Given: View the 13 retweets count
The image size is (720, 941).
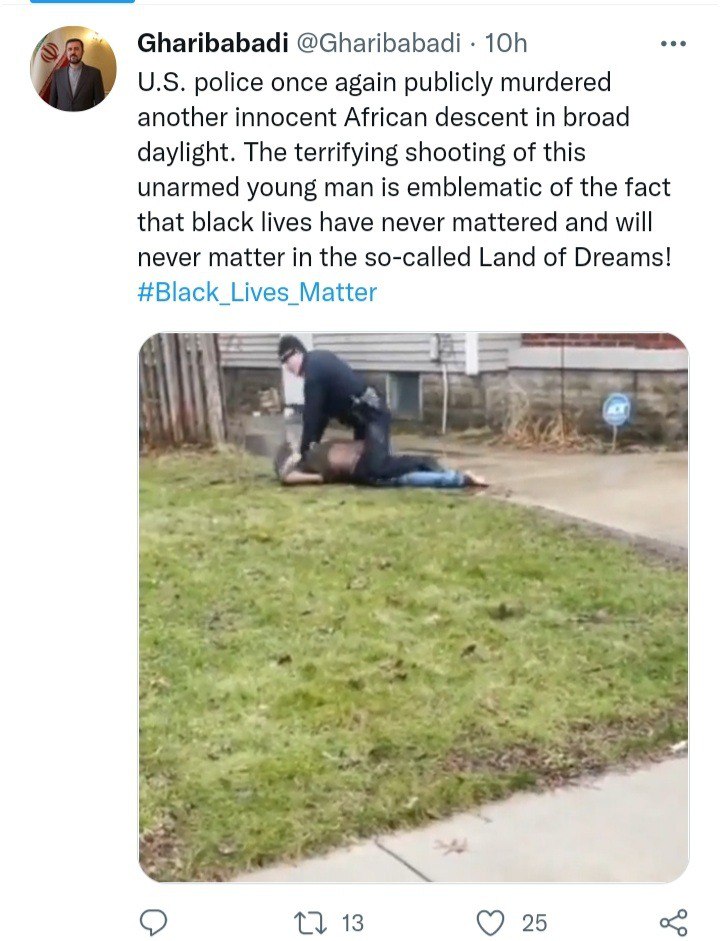Looking at the screenshot, I should point(353,922).
